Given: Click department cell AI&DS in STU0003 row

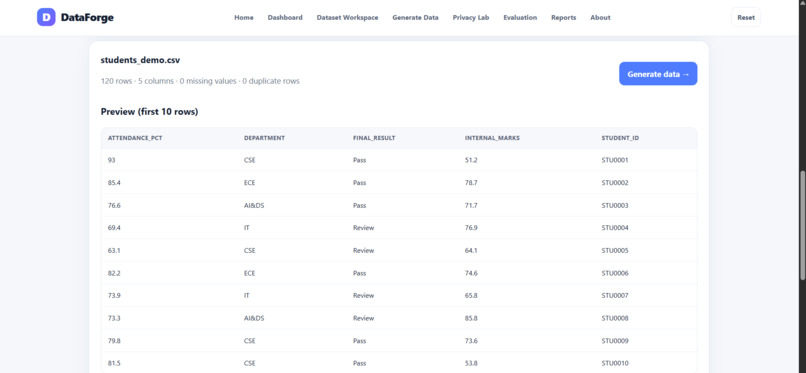Looking at the screenshot, I should point(254,206).
